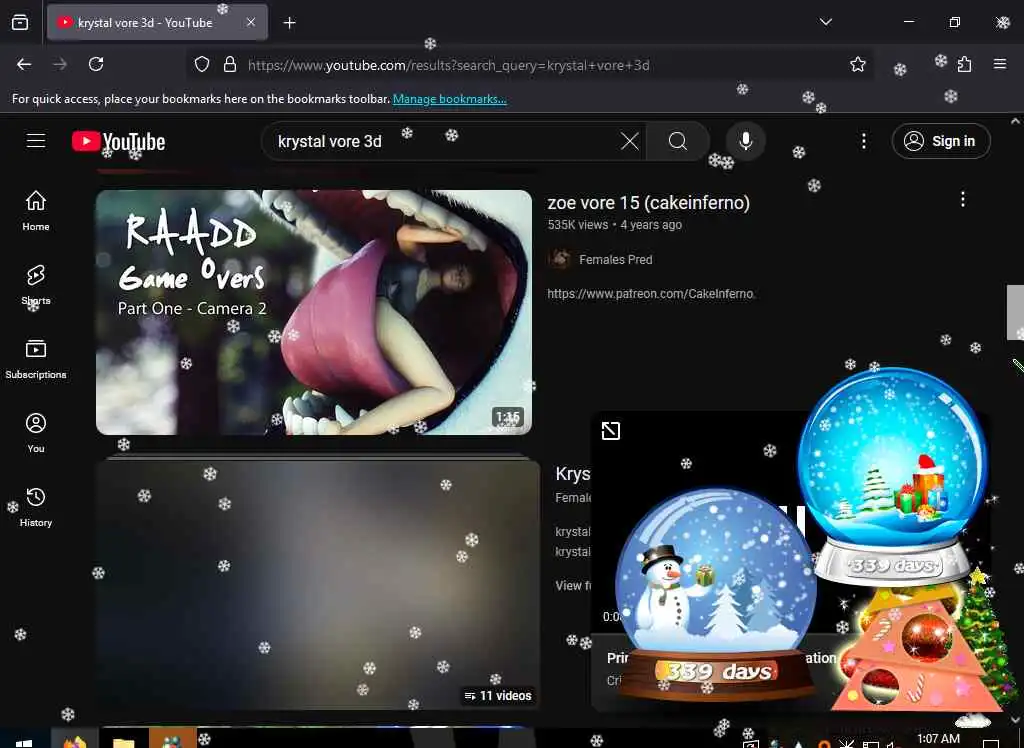The image size is (1024, 748).
Task: Open History in the sidebar
Action: [36, 506]
